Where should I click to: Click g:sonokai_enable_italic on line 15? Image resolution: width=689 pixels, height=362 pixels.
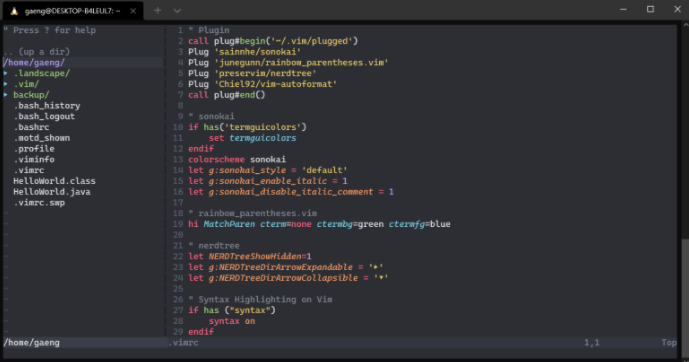click(x=268, y=181)
